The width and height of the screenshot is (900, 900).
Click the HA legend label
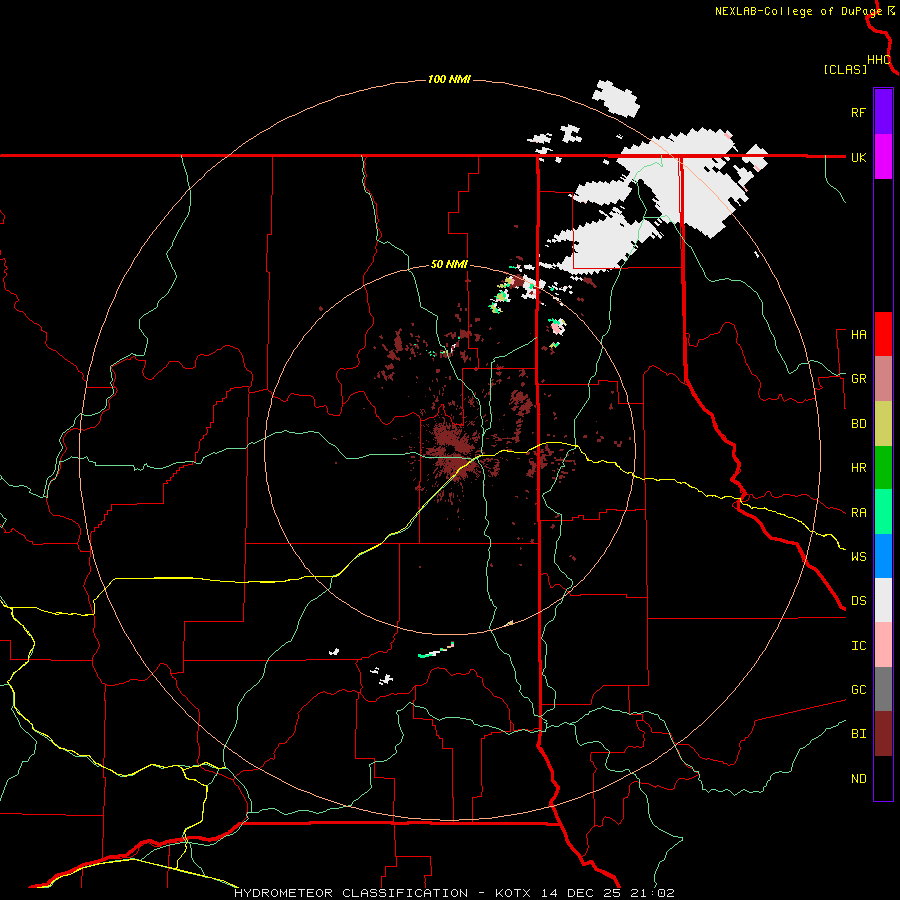(859, 335)
